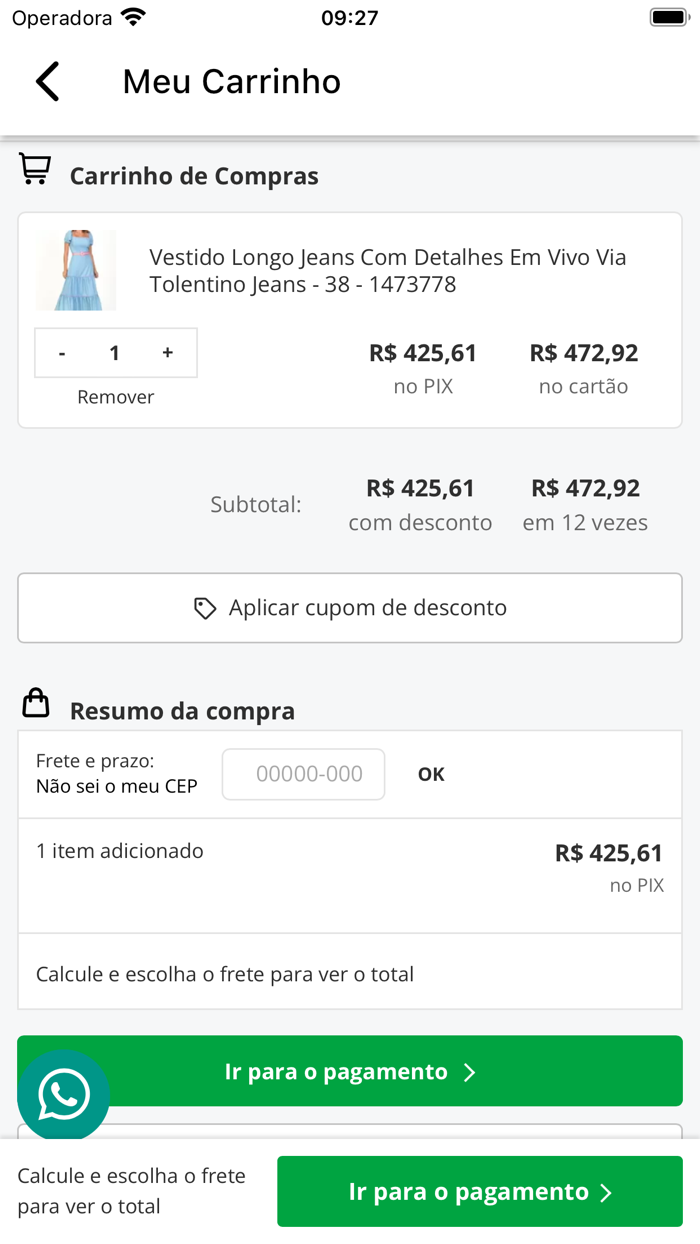This screenshot has height=1244, width=700.
Task: Select the quantity value between minus and plus
Action: [x=114, y=352]
